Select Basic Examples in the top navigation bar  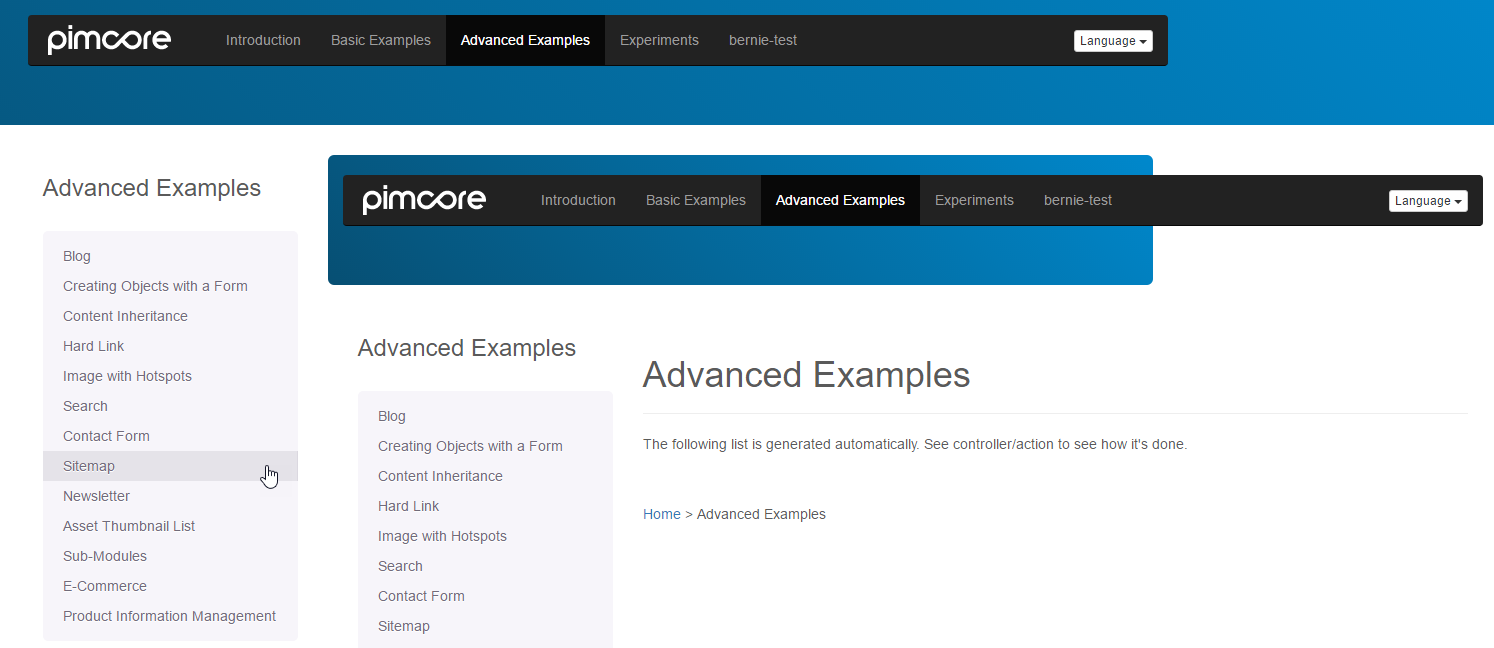381,40
